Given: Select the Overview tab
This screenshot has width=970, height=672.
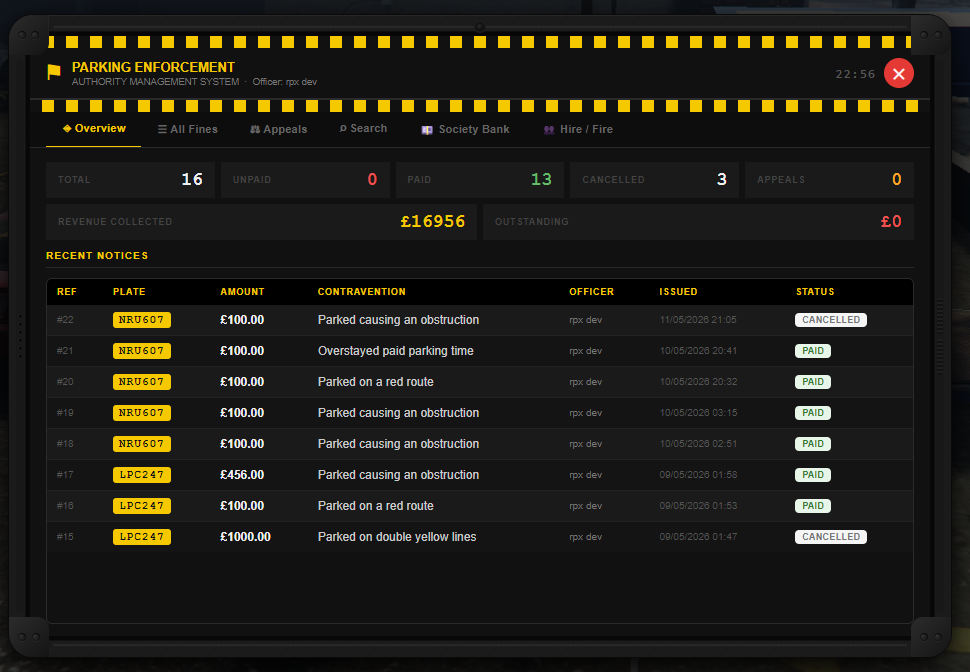Looking at the screenshot, I should 94,129.
